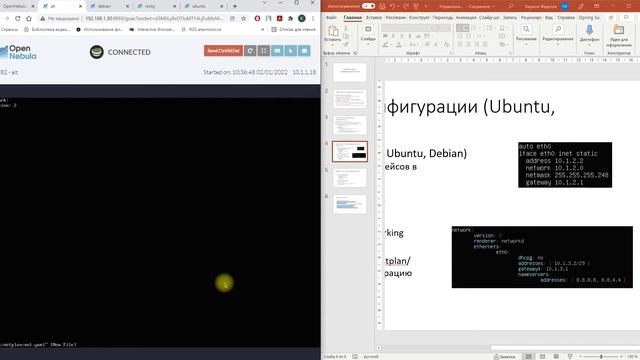Switch to the rocky browser tab
Viewport: 640px width, 360px height.
click(156, 6)
